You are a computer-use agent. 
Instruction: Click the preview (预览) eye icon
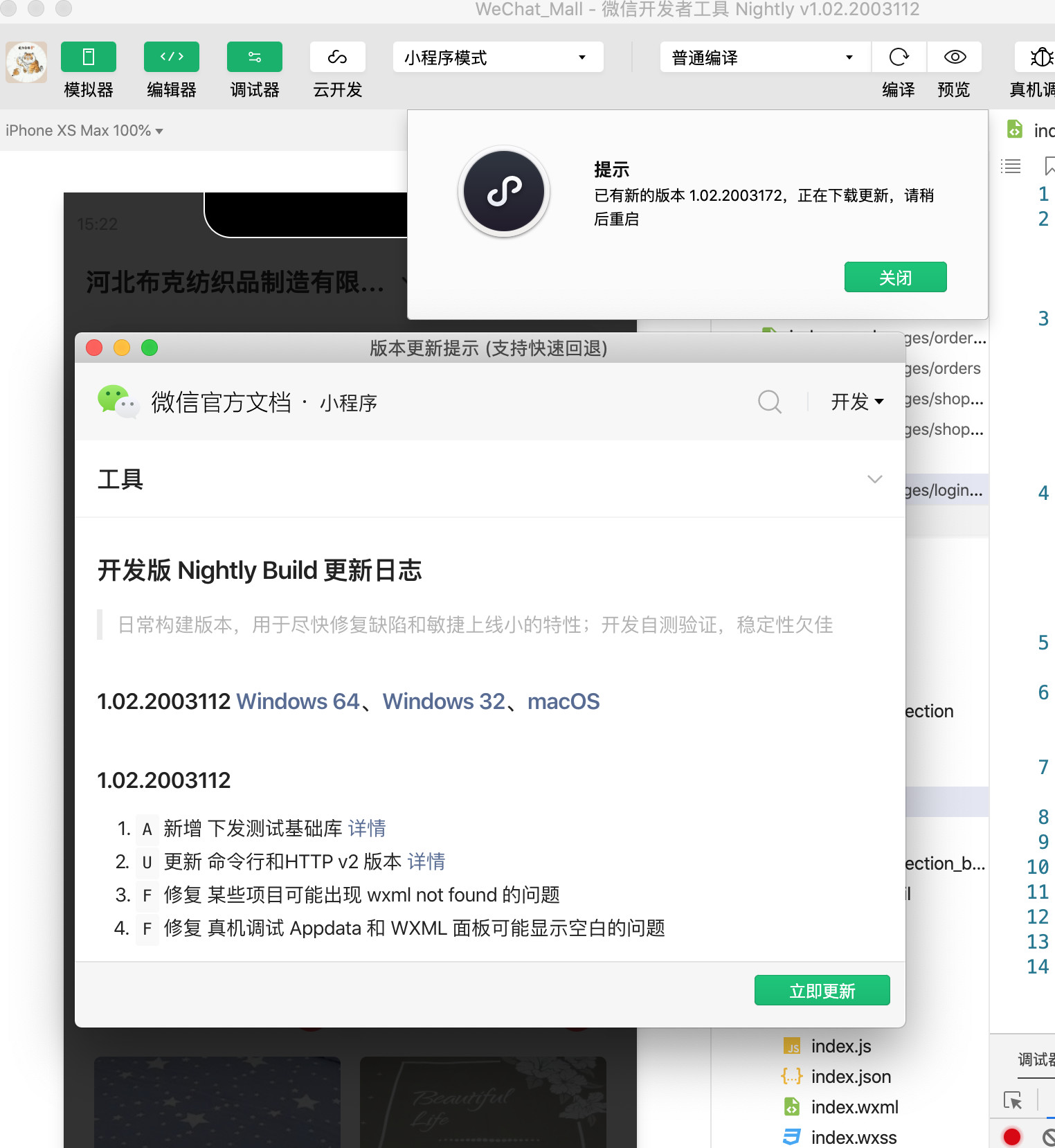[955, 57]
